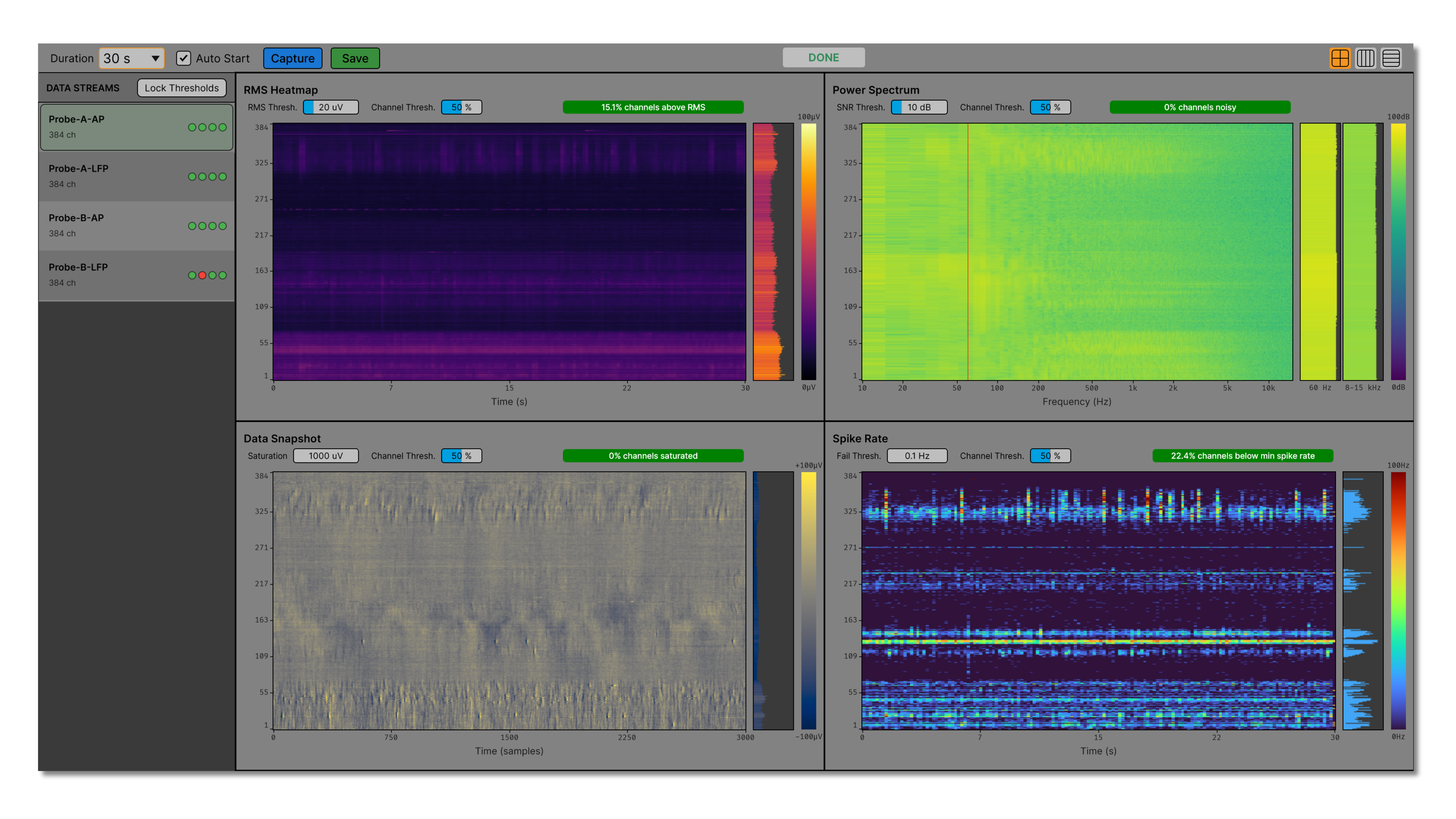Click inside the Power Spectrum heatmap

(1077, 251)
